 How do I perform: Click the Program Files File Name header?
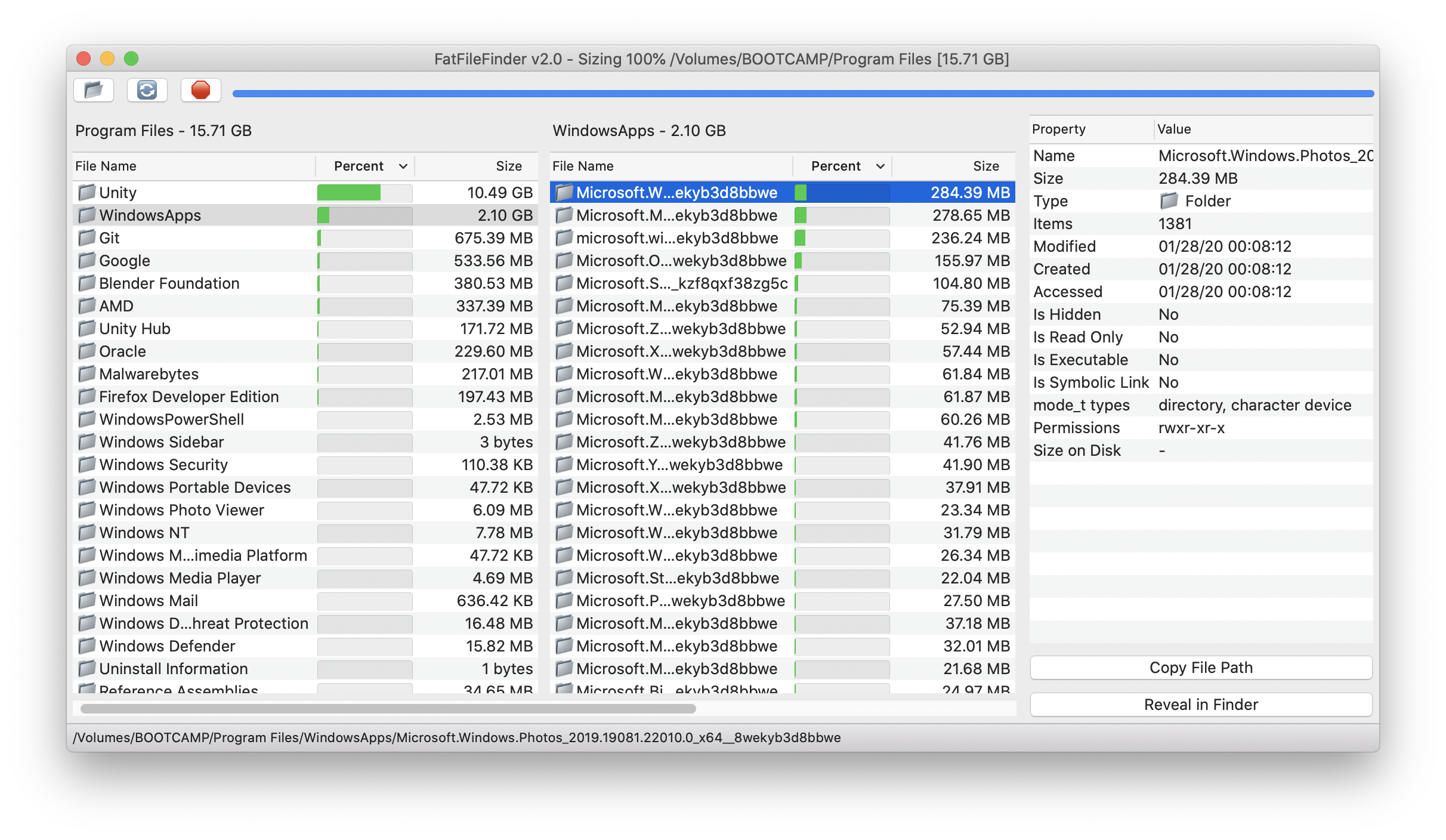[x=194, y=166]
